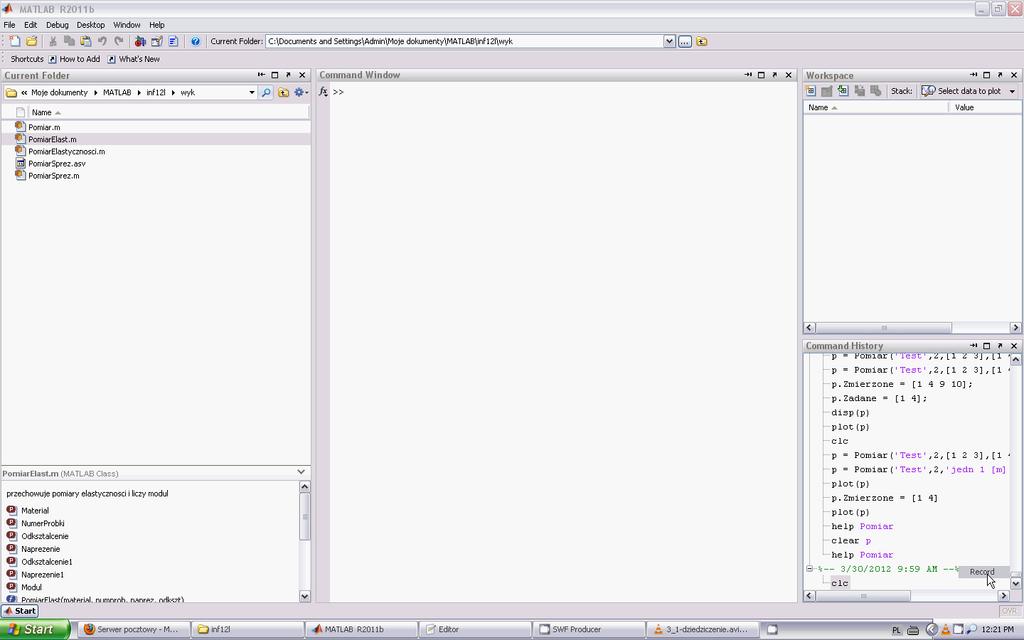Open the GUIDE icon in the toolbar

coord(157,41)
